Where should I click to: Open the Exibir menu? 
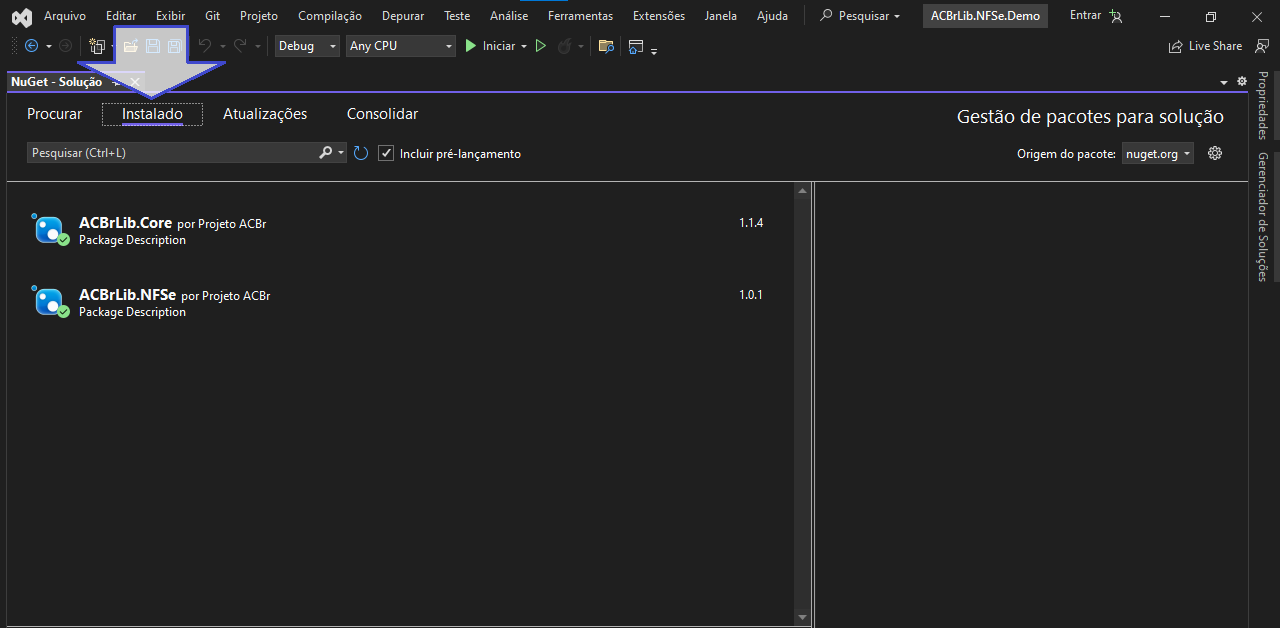[x=170, y=16]
